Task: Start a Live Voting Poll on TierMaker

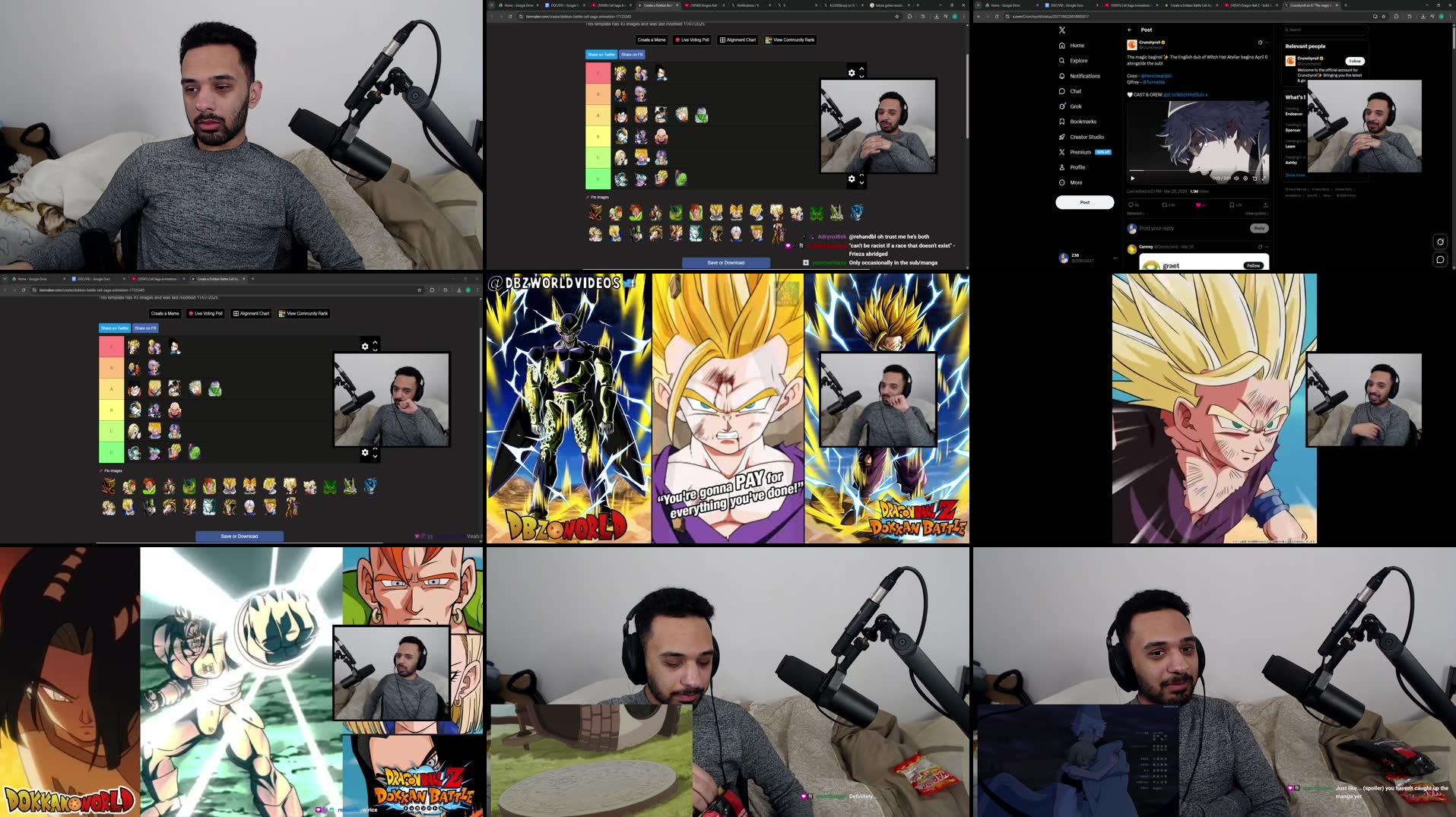Action: (x=693, y=40)
